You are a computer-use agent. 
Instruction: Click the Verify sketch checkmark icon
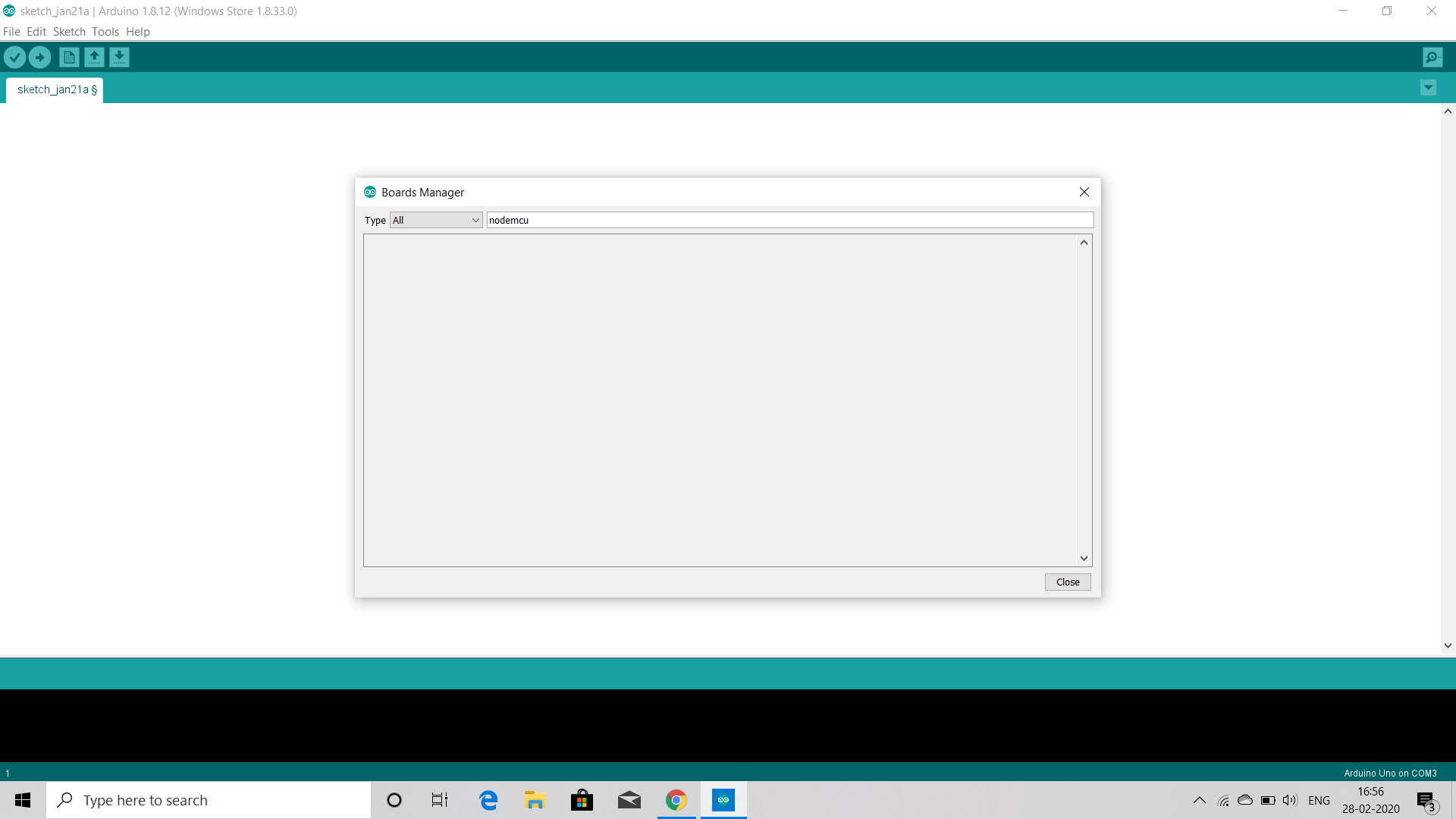[x=14, y=57]
